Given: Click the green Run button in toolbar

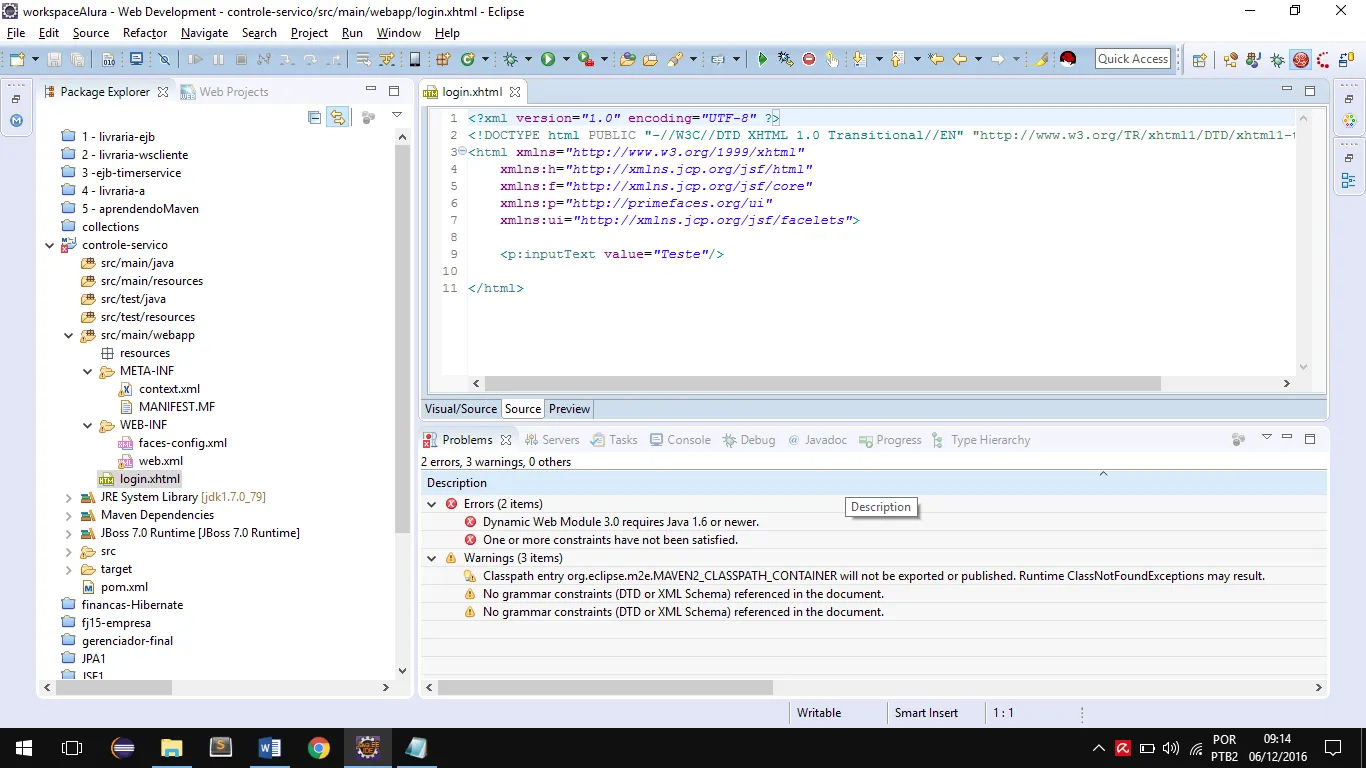Looking at the screenshot, I should [548, 60].
